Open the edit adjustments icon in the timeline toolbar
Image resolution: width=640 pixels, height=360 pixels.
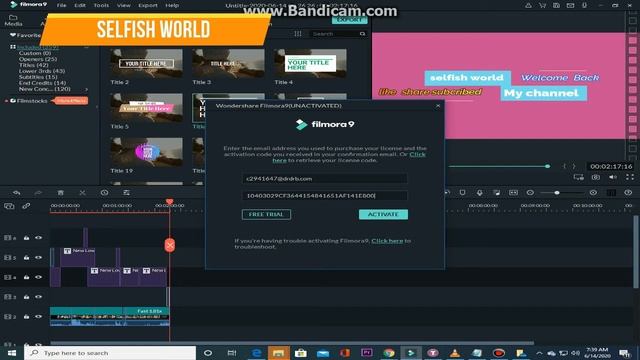pos(127,193)
